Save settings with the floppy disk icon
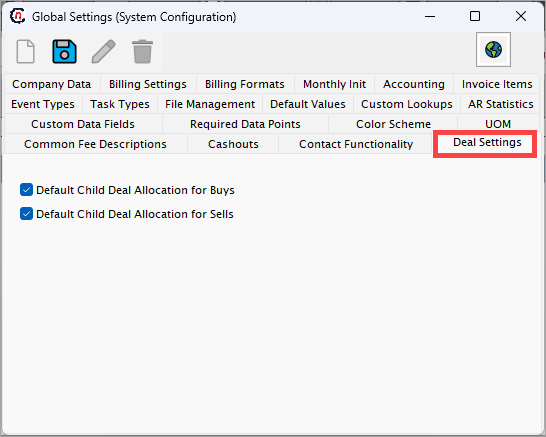 [64, 52]
